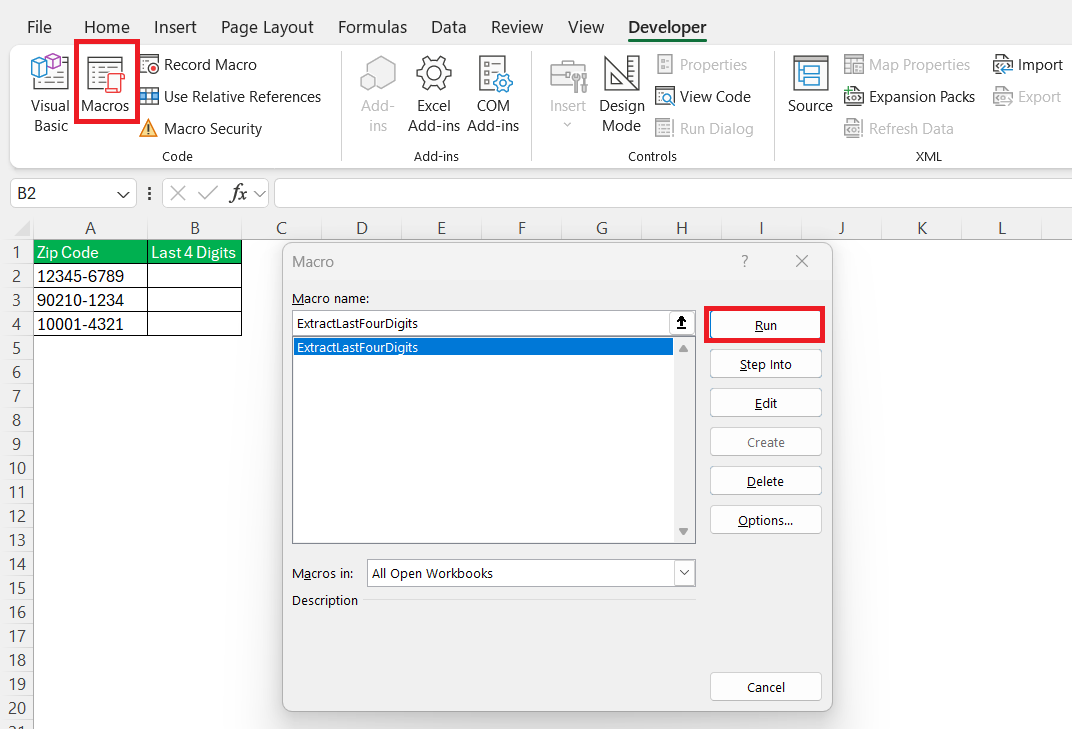Expand the dropdown beside fx
Image resolution: width=1072 pixels, height=729 pixels.
point(260,194)
